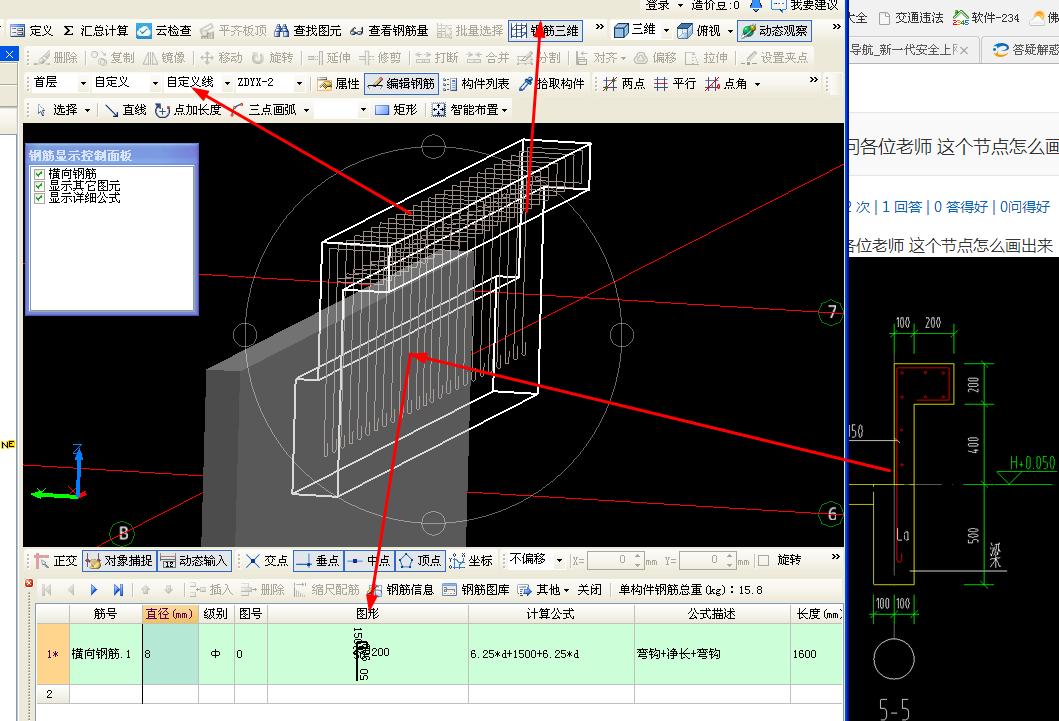Screen dimensions: 1059x721
Task: Open 软件-234 browser bookmark
Action: coord(986,18)
